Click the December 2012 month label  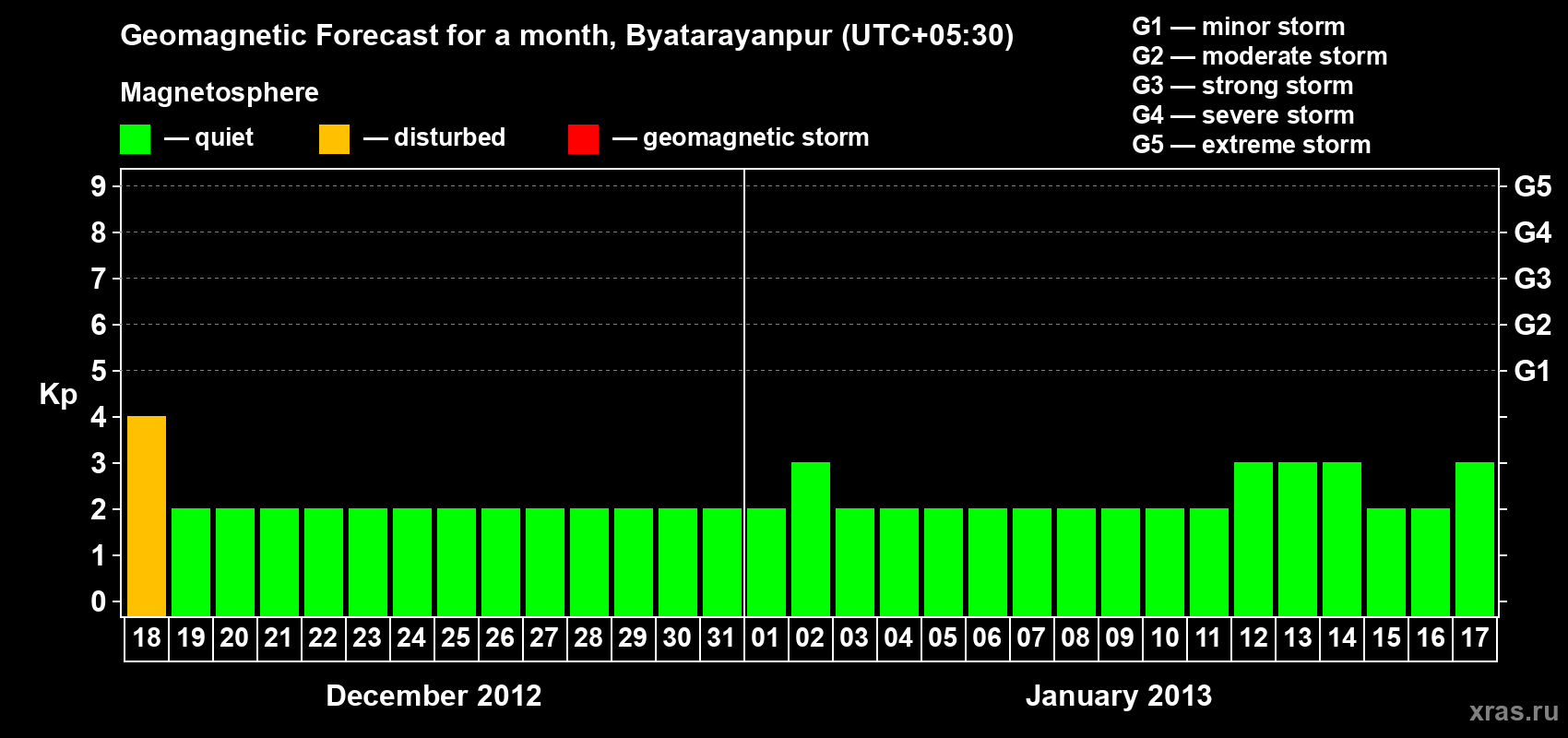click(x=434, y=696)
